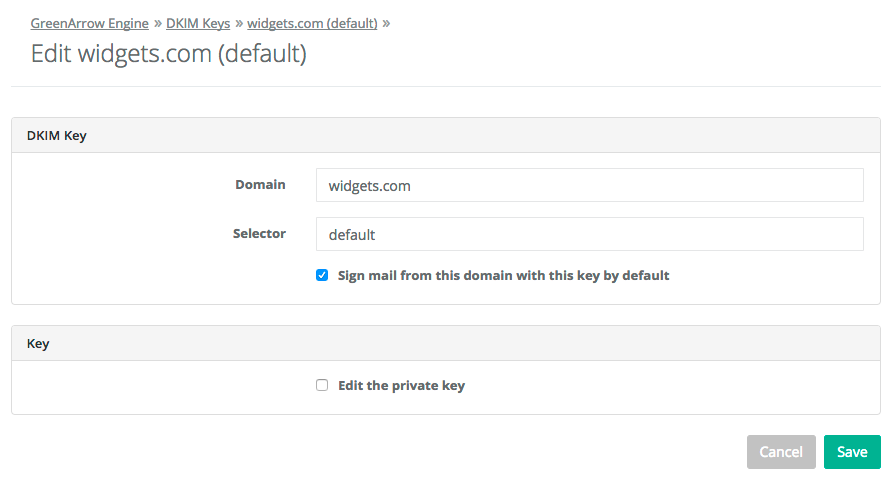Go to the DKIM Keys breadcrumb link
Screen dimensions: 888x480
(198, 22)
